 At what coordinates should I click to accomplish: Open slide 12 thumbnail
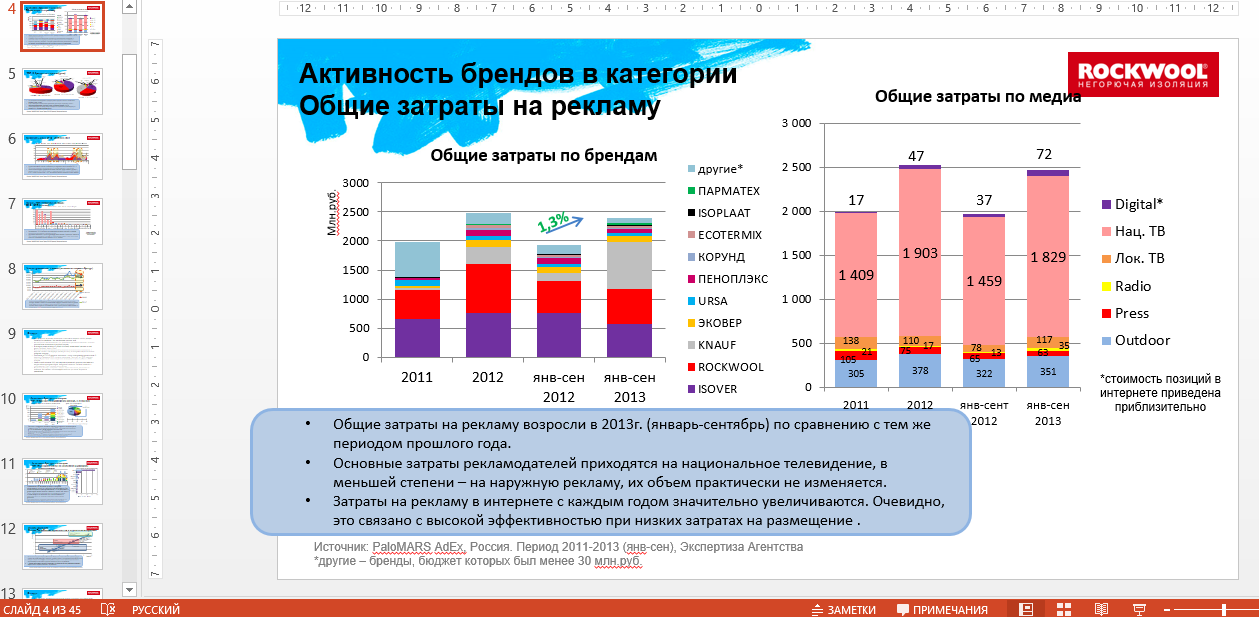click(62, 546)
